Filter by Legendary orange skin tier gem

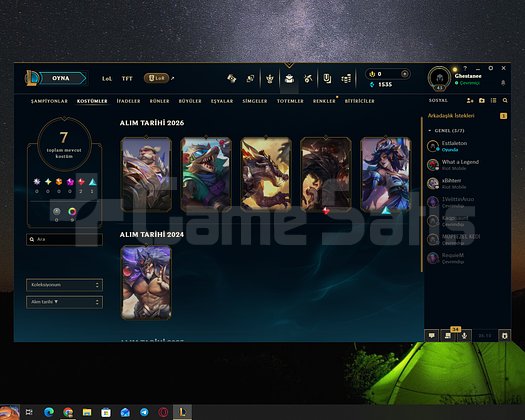(x=59, y=182)
